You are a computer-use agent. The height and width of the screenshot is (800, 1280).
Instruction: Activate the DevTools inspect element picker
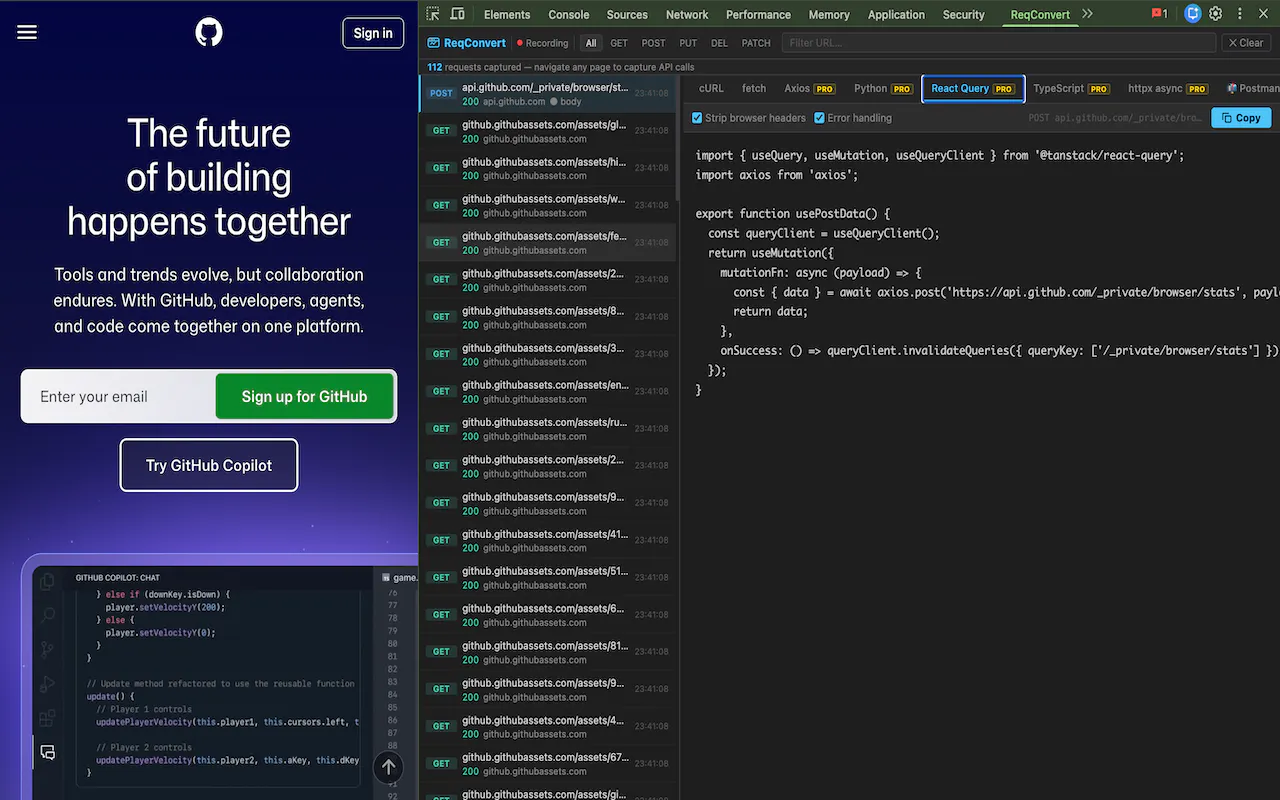click(x=433, y=14)
